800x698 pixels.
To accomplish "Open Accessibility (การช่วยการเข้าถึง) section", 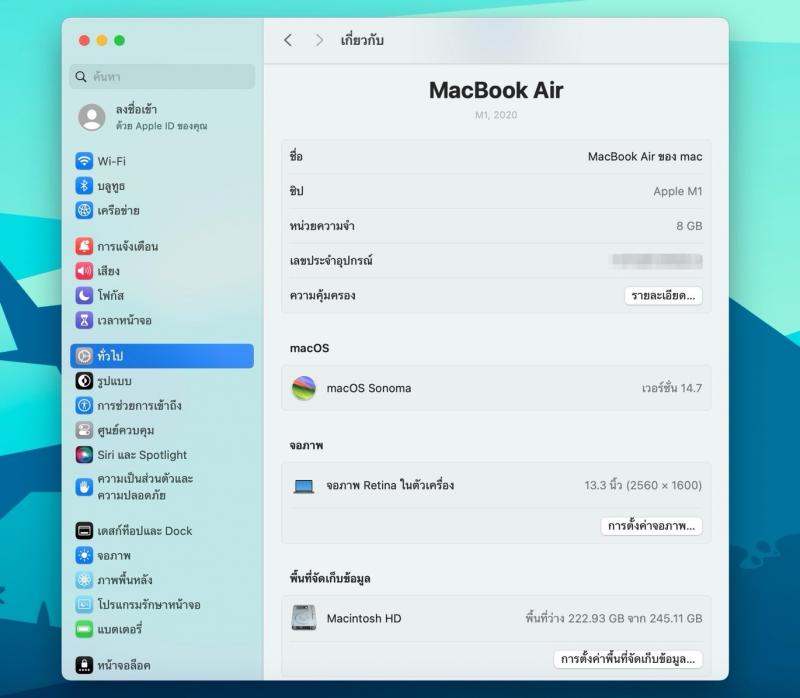I will (139, 406).
